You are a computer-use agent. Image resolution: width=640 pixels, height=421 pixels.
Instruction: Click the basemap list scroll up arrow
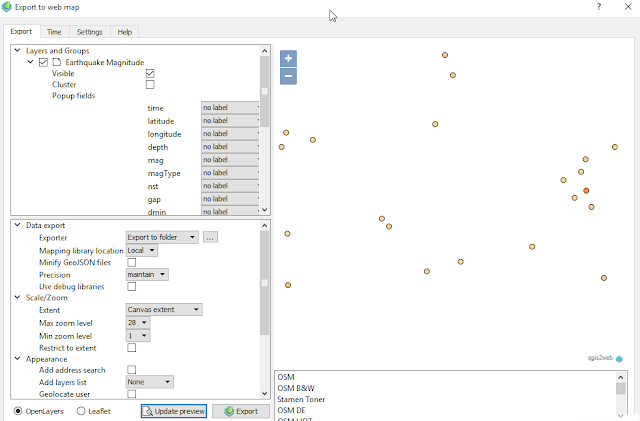click(x=620, y=377)
